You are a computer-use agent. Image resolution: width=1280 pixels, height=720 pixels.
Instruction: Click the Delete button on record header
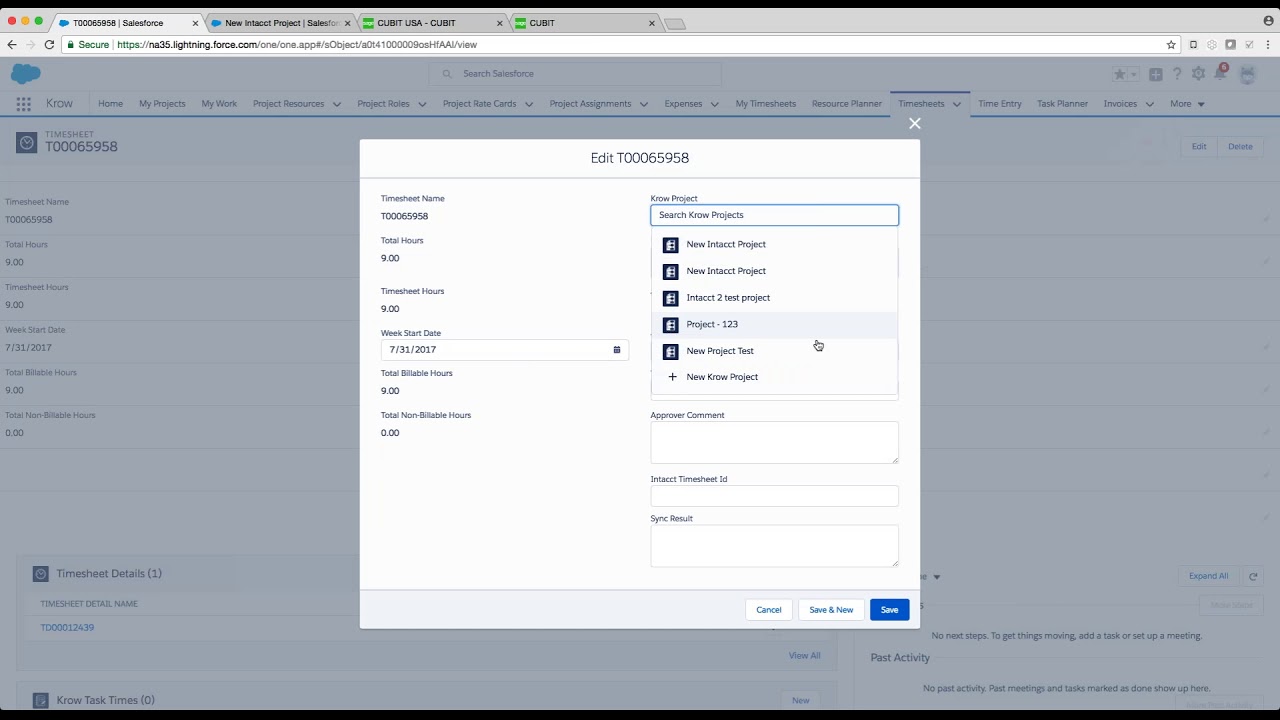(x=1240, y=147)
